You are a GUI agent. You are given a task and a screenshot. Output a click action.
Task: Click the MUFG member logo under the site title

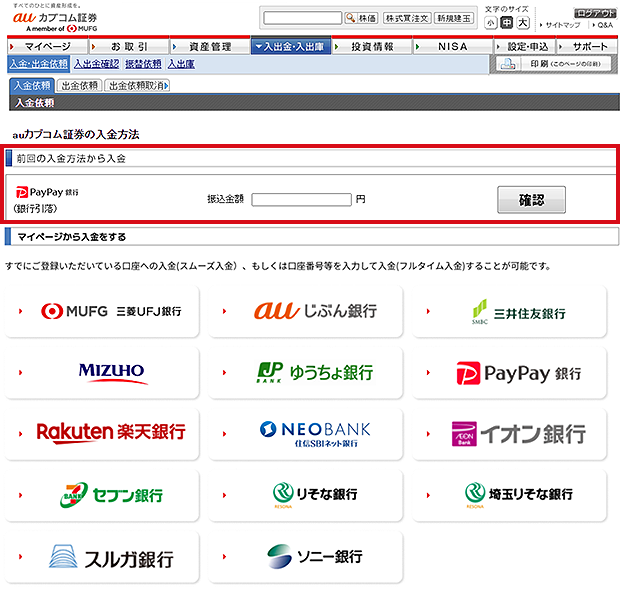click(x=62, y=28)
